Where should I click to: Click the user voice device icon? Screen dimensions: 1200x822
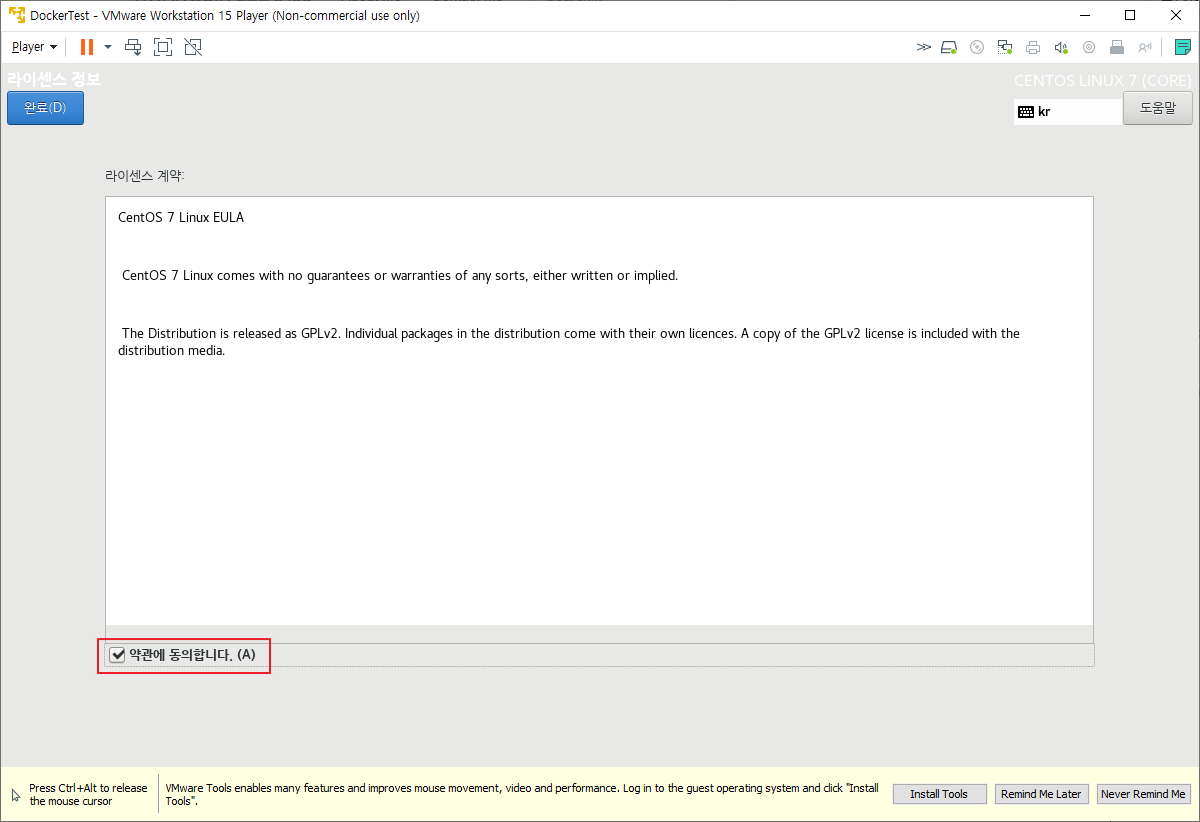[1145, 47]
